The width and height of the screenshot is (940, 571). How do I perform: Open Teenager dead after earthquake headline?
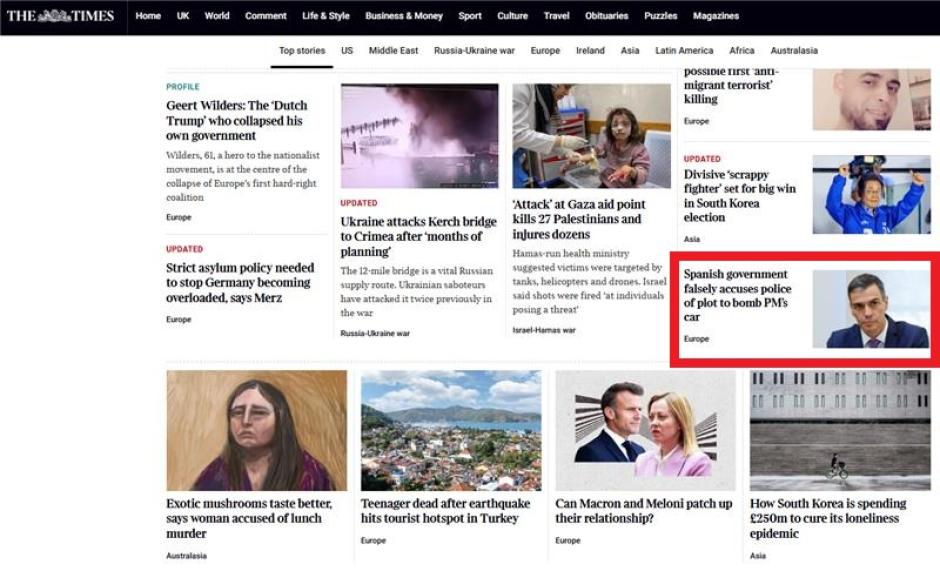pyautogui.click(x=445, y=511)
